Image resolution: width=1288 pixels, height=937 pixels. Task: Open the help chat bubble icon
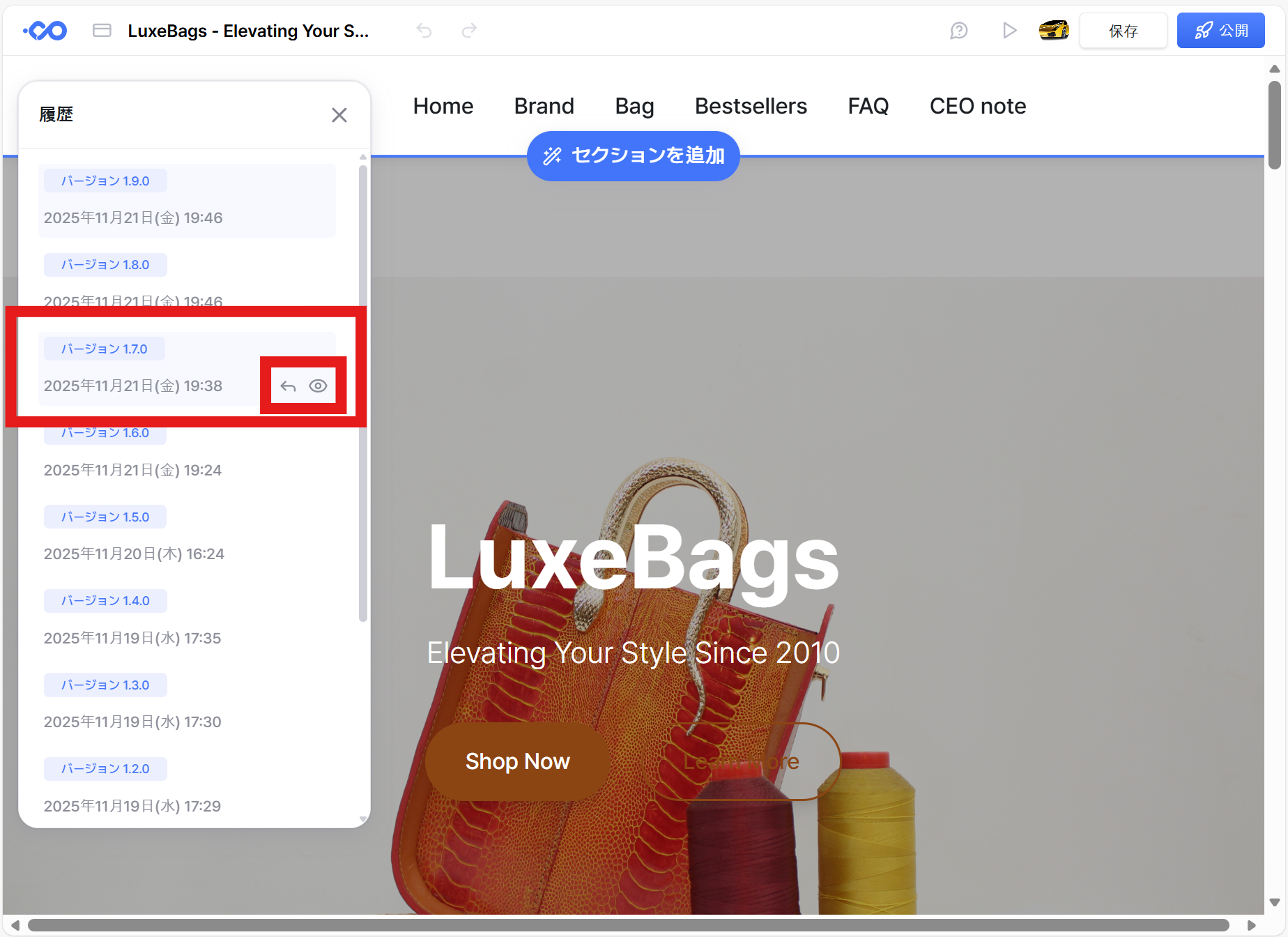pos(959,31)
